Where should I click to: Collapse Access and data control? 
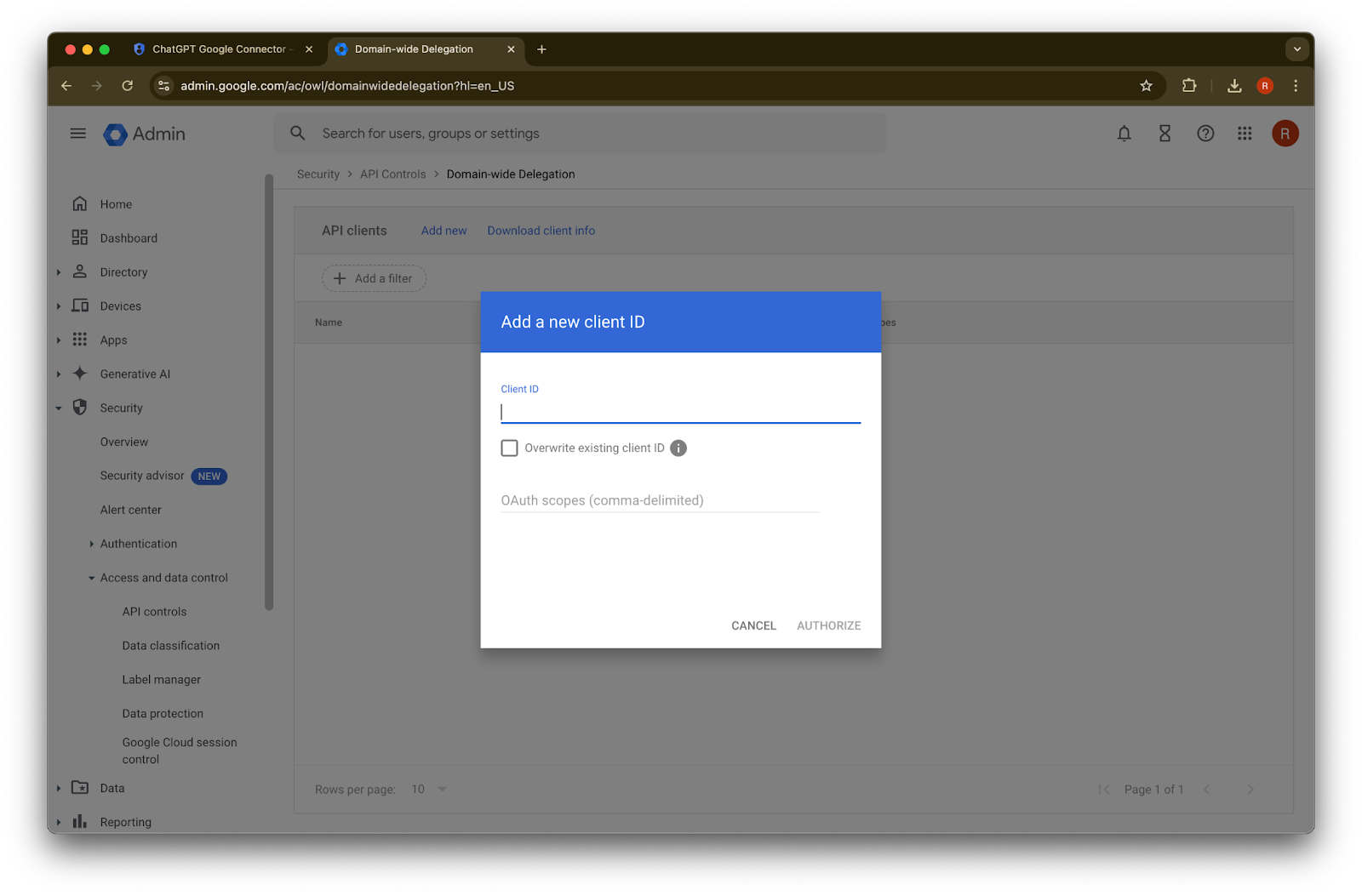point(92,578)
